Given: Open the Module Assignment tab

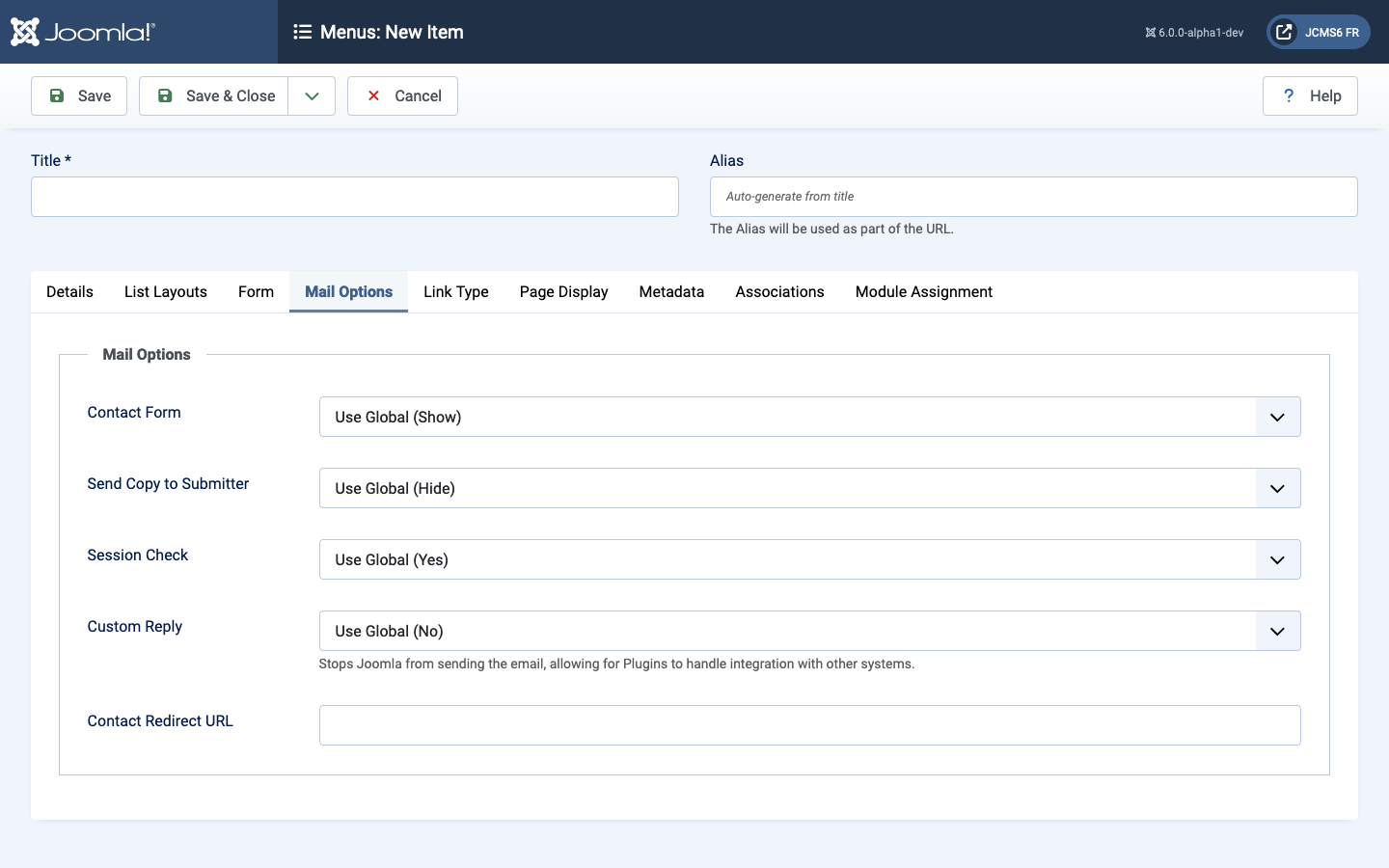Looking at the screenshot, I should [x=924, y=291].
